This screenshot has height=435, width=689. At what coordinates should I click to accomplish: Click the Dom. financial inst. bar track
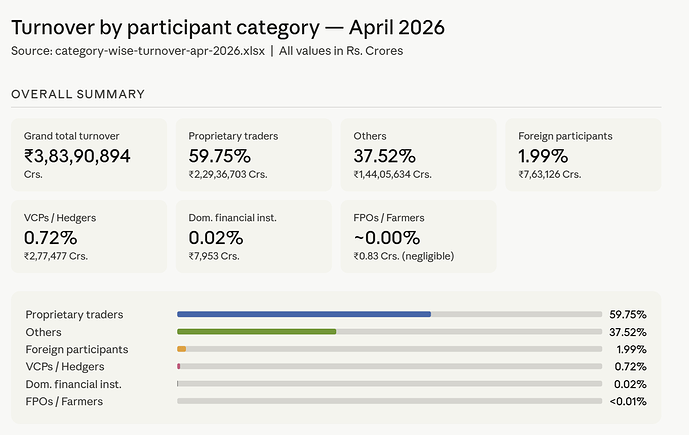(389, 384)
